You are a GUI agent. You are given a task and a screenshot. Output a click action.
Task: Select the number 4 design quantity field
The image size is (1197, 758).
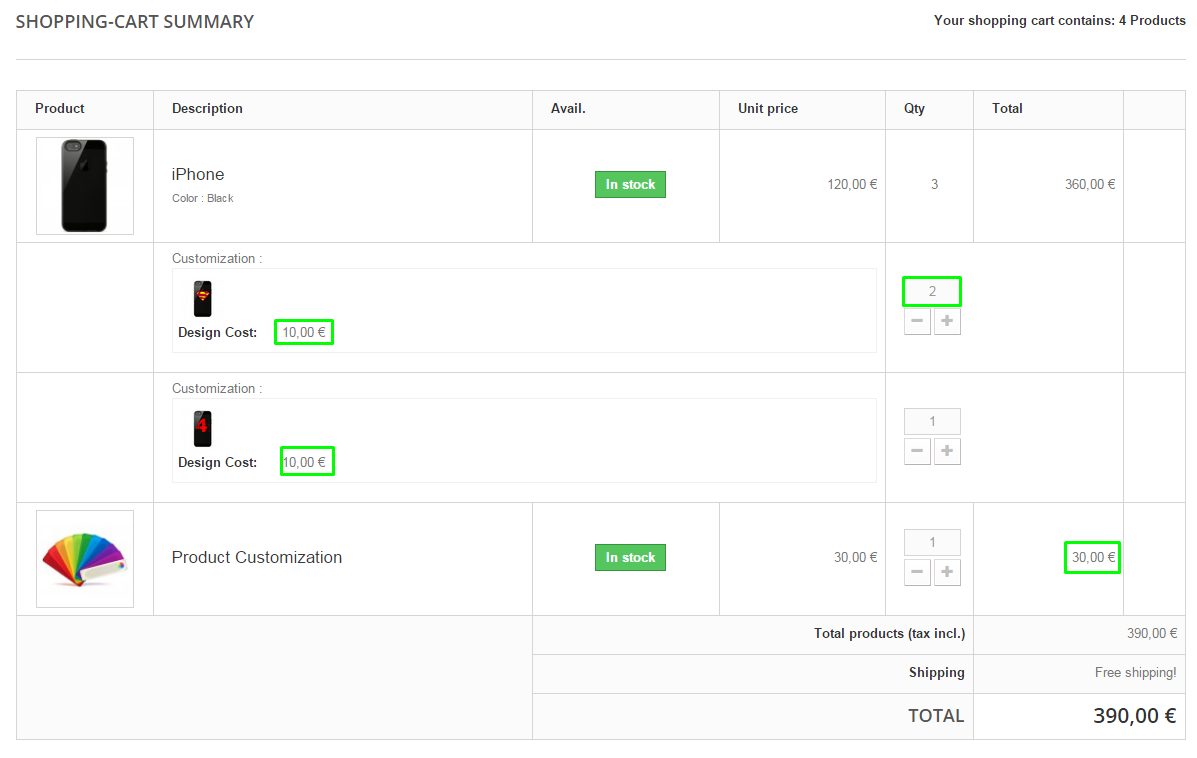pyautogui.click(x=932, y=421)
